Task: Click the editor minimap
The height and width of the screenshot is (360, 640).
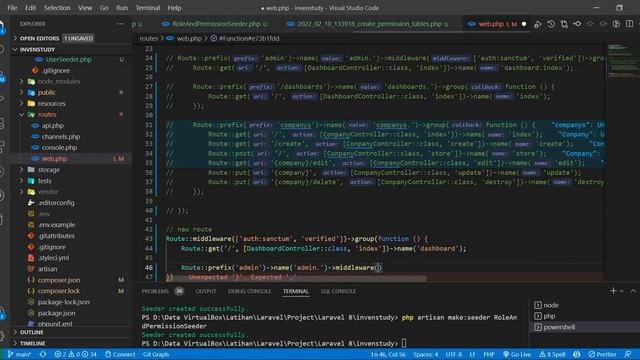Action: [623, 61]
